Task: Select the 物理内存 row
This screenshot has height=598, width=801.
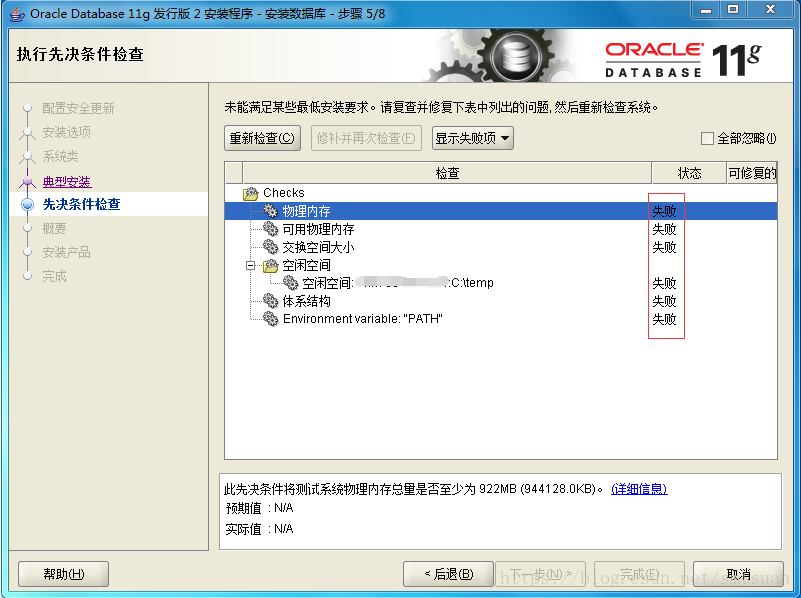Action: point(501,211)
